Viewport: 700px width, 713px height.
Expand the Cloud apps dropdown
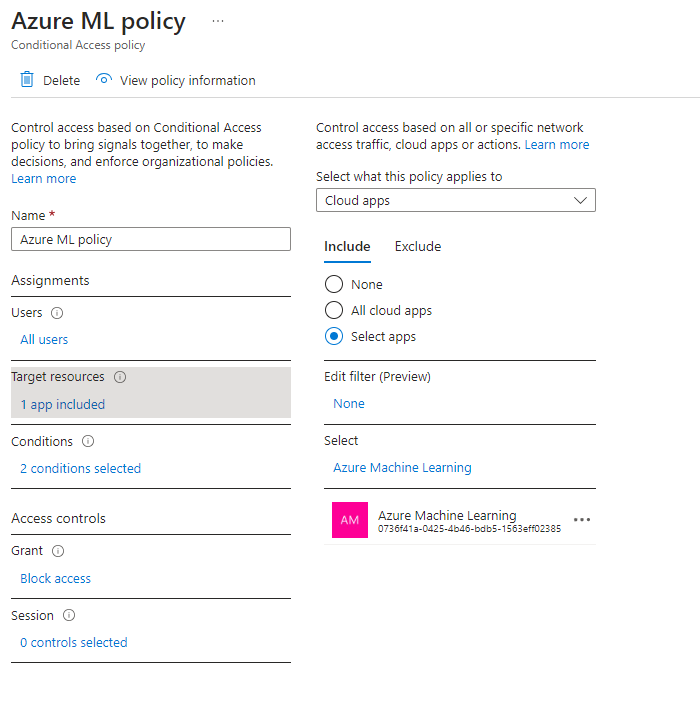(456, 201)
